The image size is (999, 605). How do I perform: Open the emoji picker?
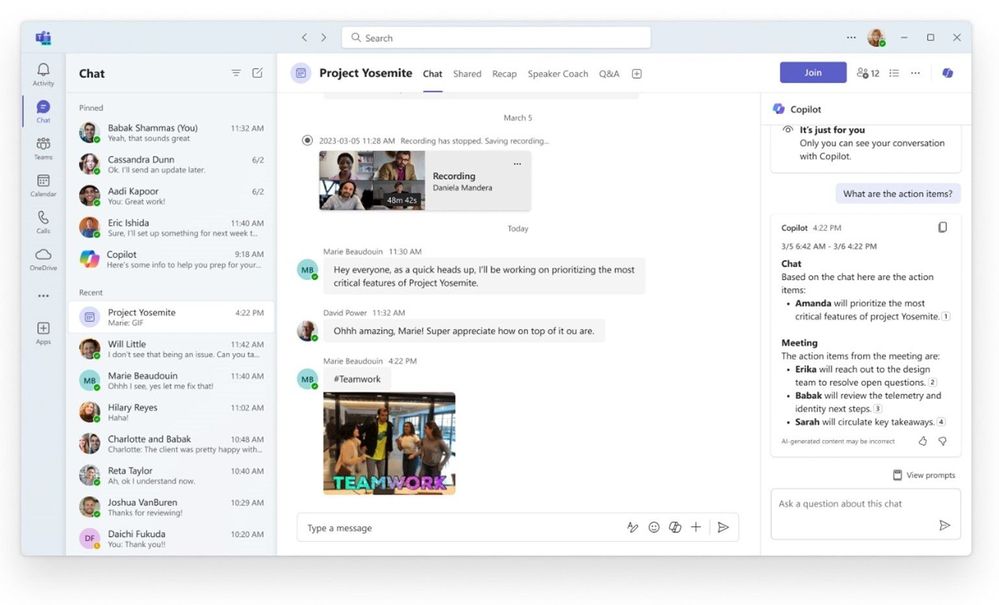point(654,527)
